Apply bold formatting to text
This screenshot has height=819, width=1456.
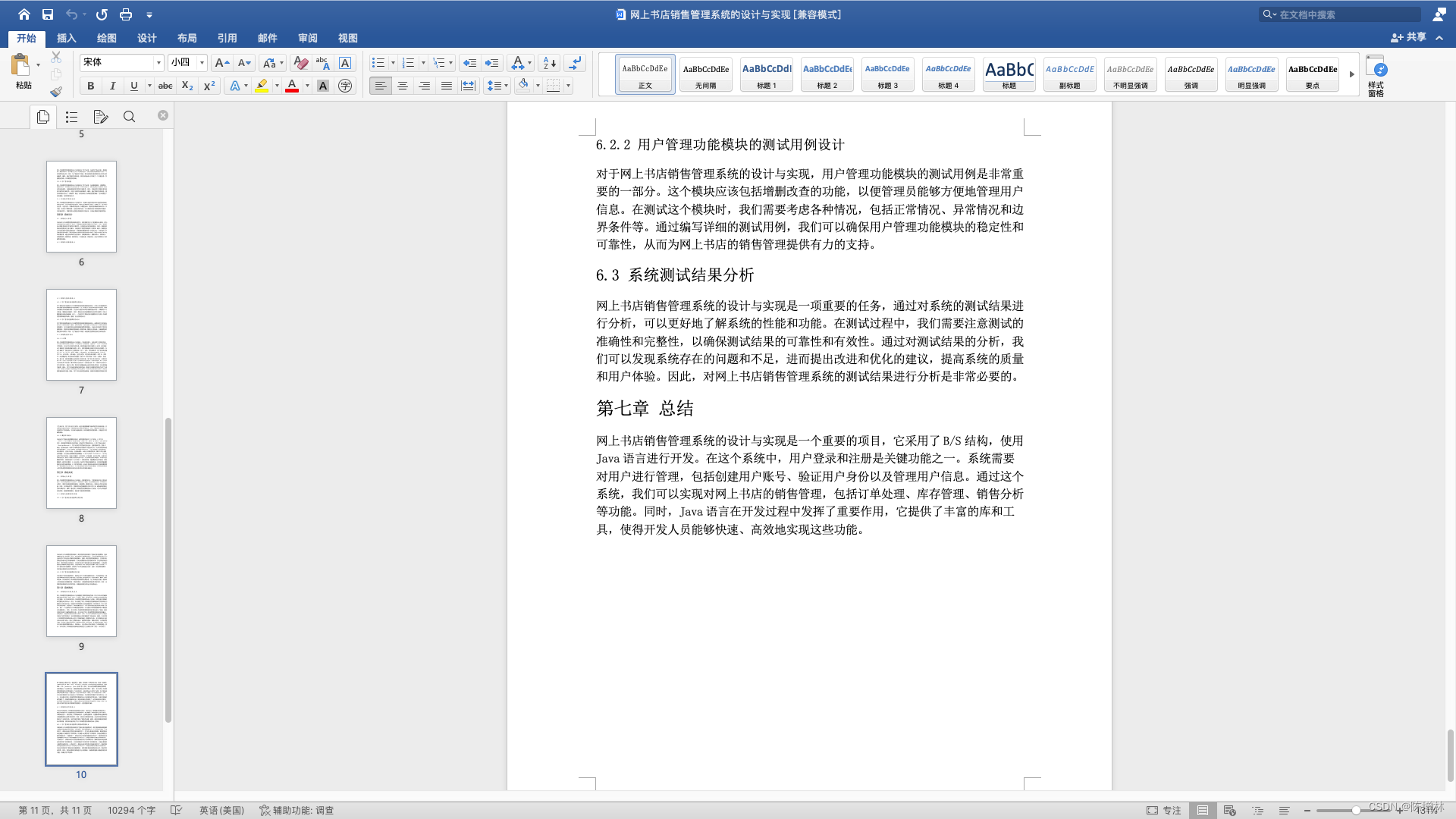90,86
